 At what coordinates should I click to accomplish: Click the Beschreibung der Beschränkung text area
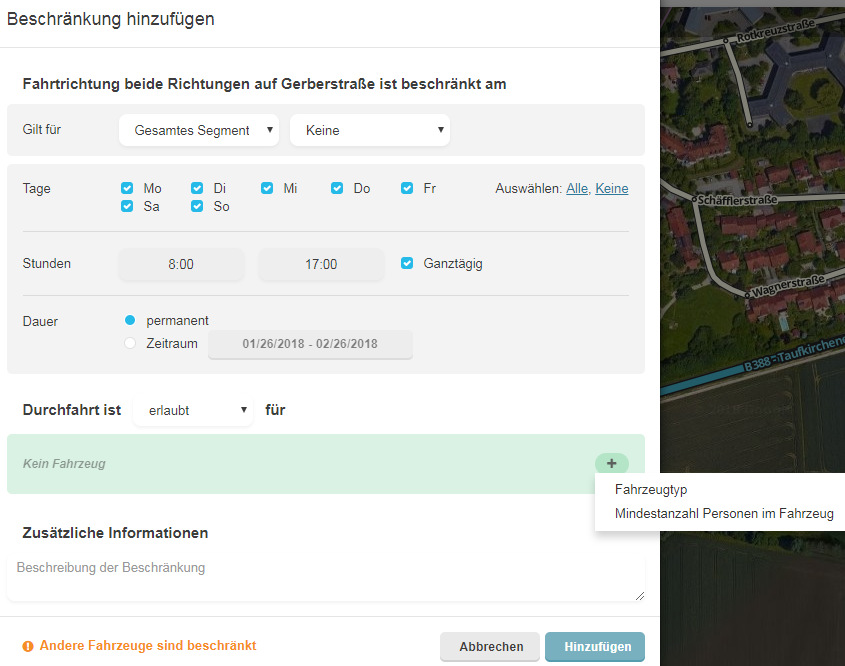pos(326,578)
